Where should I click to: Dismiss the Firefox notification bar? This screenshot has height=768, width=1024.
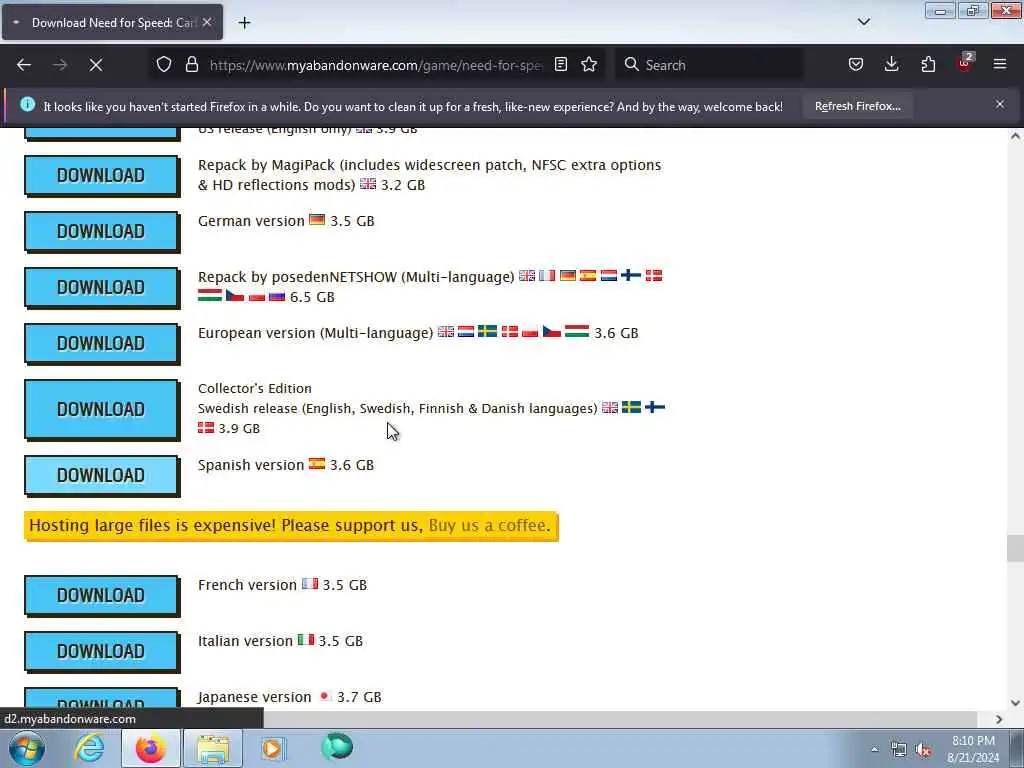(x=1000, y=104)
